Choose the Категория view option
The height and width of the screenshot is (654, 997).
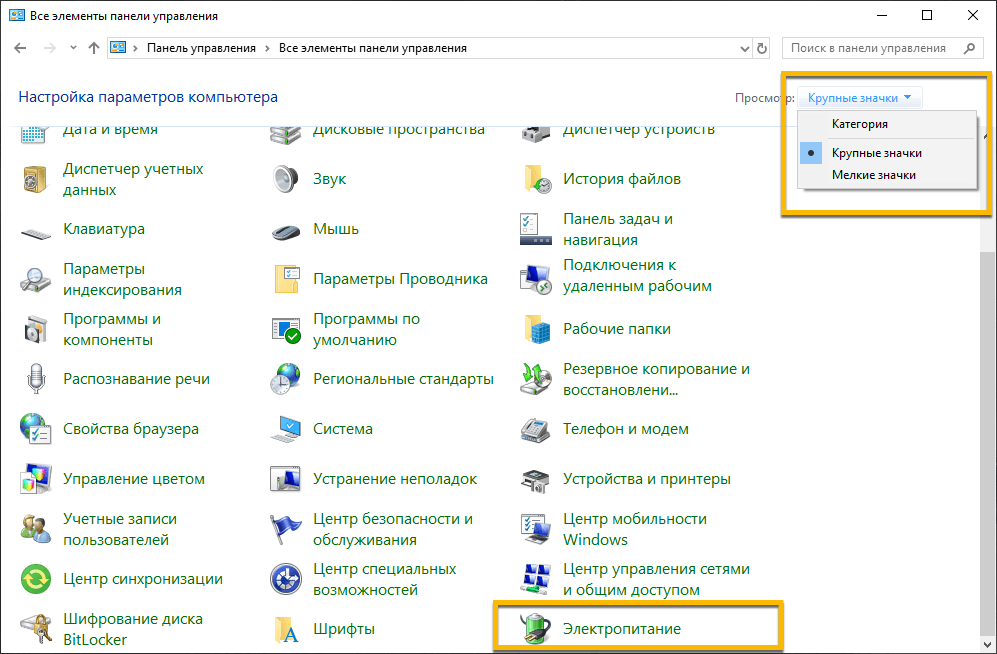click(859, 124)
